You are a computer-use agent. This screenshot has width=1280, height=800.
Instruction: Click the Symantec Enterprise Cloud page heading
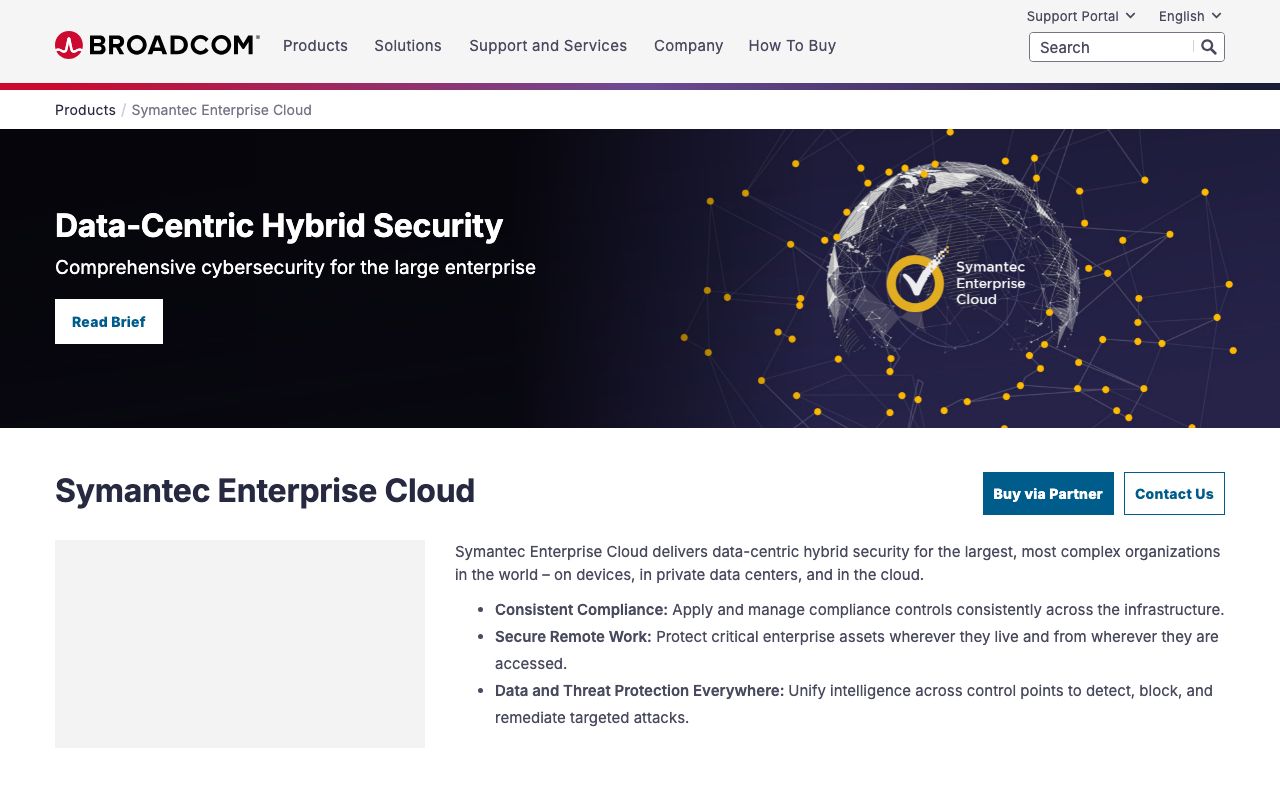tap(265, 491)
